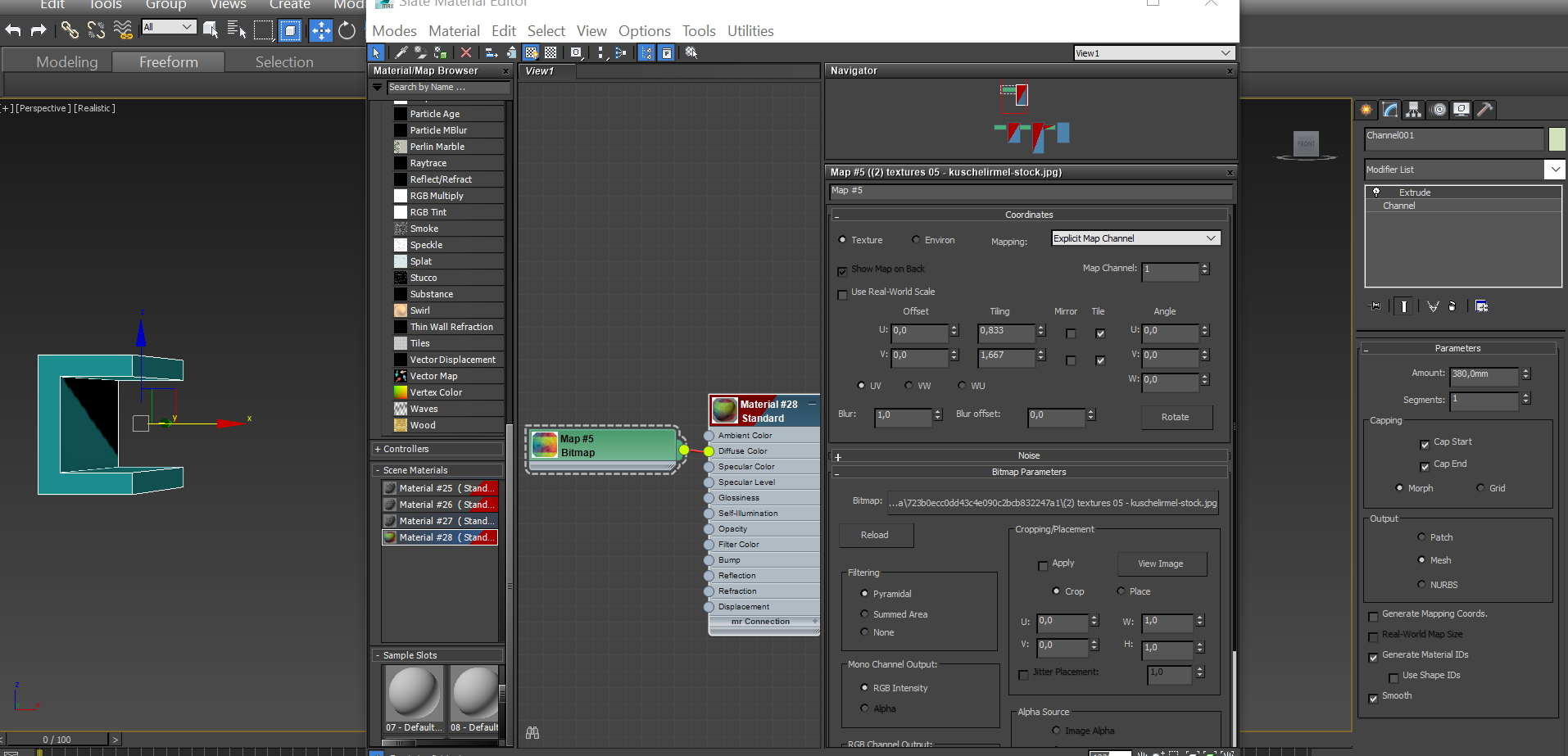
Task: Activate the Select tool arrow in Slate editor
Action: [375, 52]
